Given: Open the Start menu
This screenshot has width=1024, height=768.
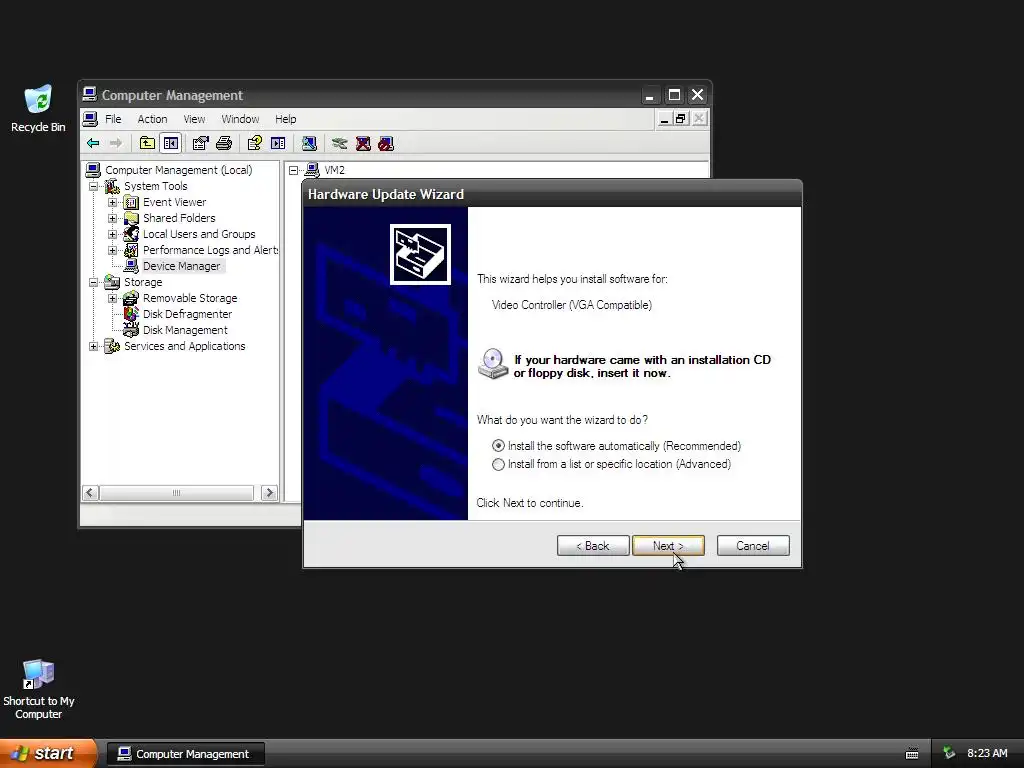Looking at the screenshot, I should click(x=48, y=754).
